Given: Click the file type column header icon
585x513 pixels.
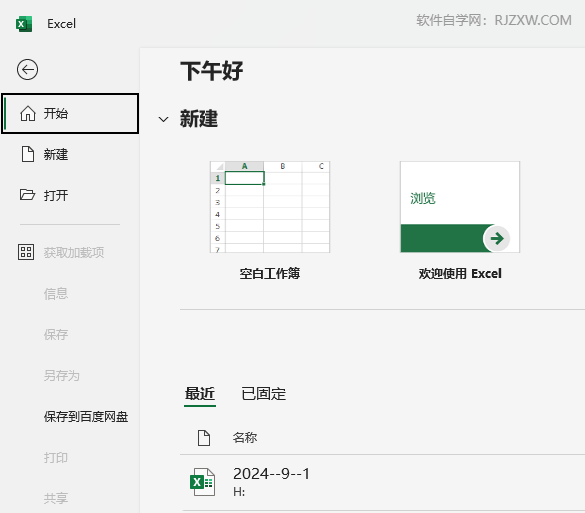Looking at the screenshot, I should (x=204, y=438).
